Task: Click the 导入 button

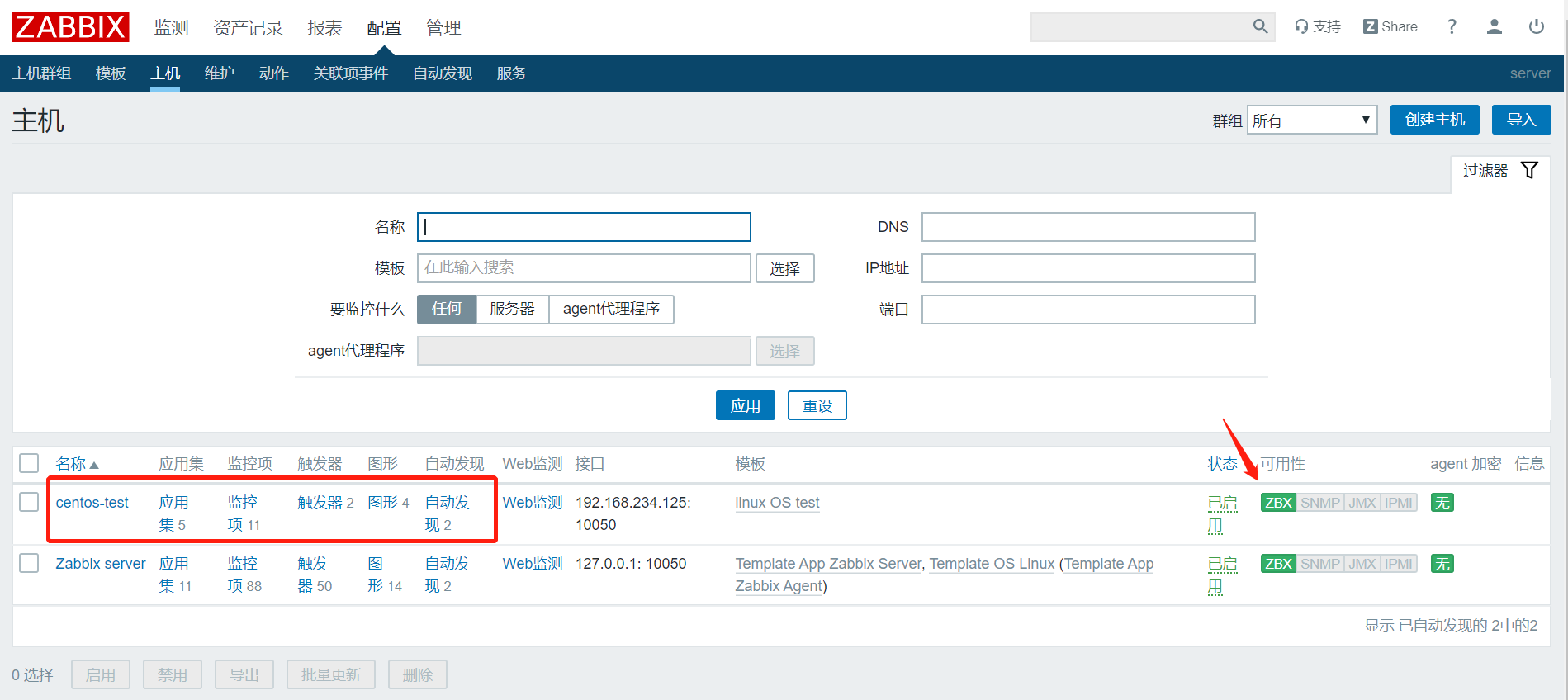Action: tap(1522, 120)
